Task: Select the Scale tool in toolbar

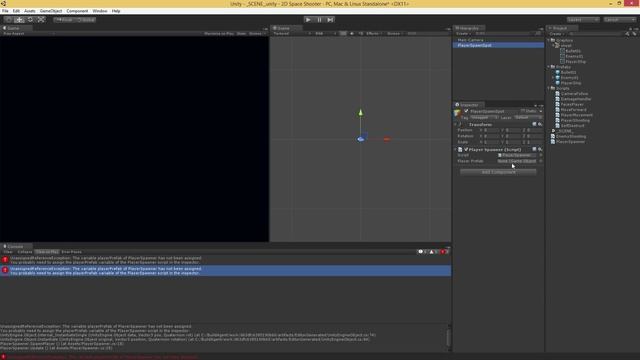Action: [x=41, y=20]
